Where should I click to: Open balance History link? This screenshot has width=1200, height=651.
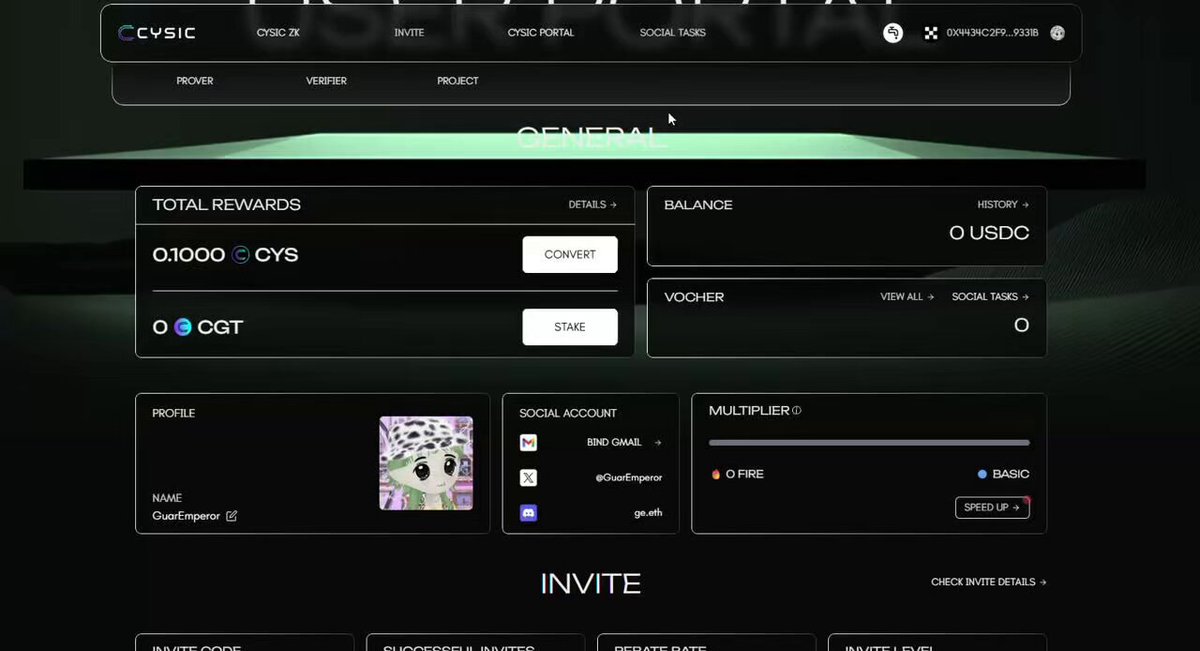pyautogui.click(x=1003, y=205)
